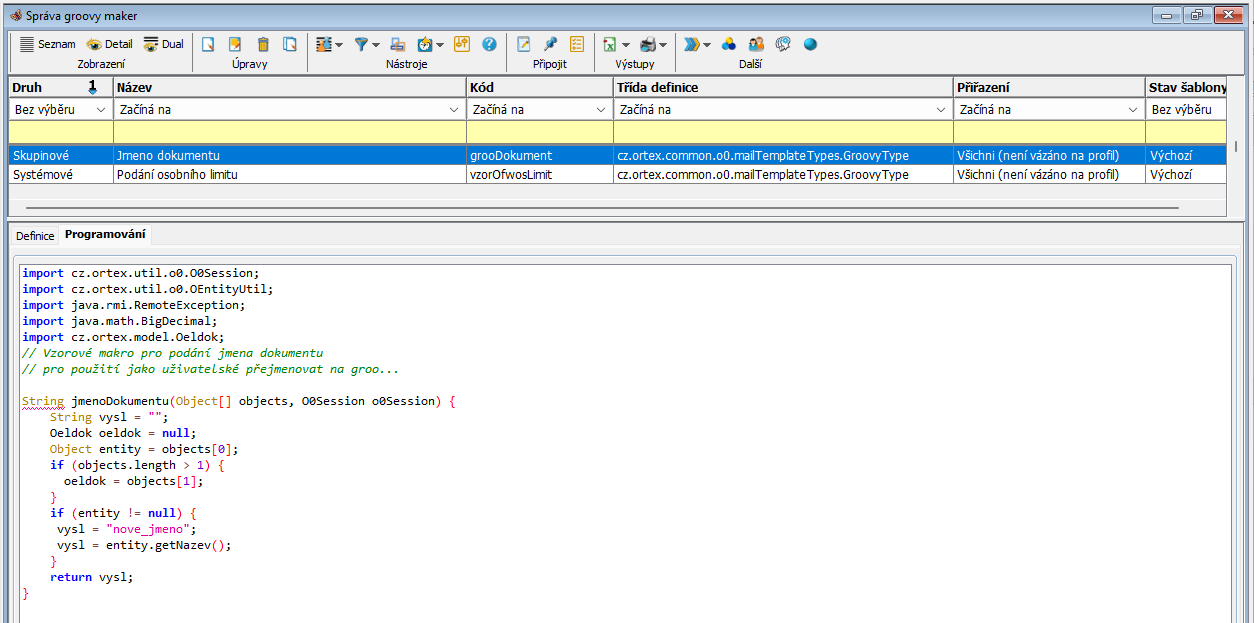This screenshot has width=1254, height=623.
Task: Expand the Druh 'Bez výběru' filter dropdown
Action: click(x=101, y=110)
